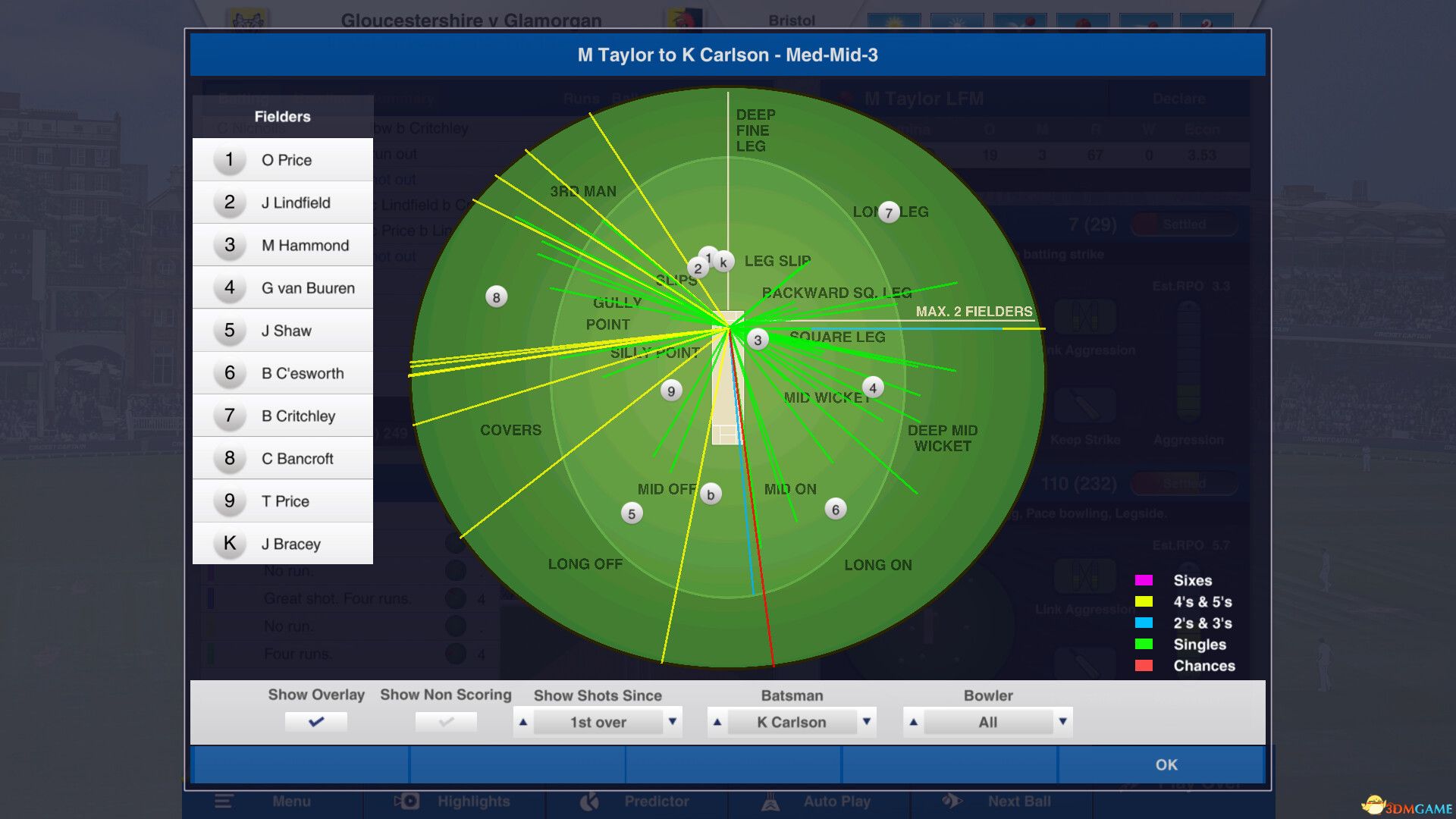Click the Highlights camera icon in bottom bar

(406, 801)
